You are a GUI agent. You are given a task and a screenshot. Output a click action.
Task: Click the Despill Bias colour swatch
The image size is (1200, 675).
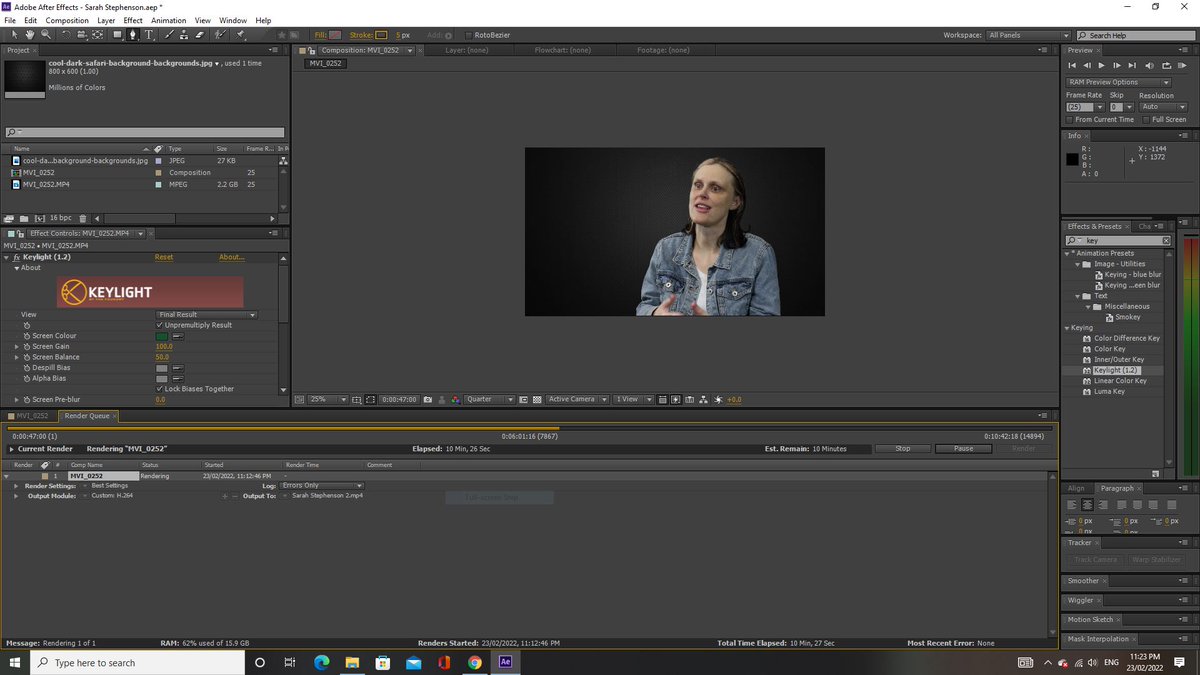163,368
